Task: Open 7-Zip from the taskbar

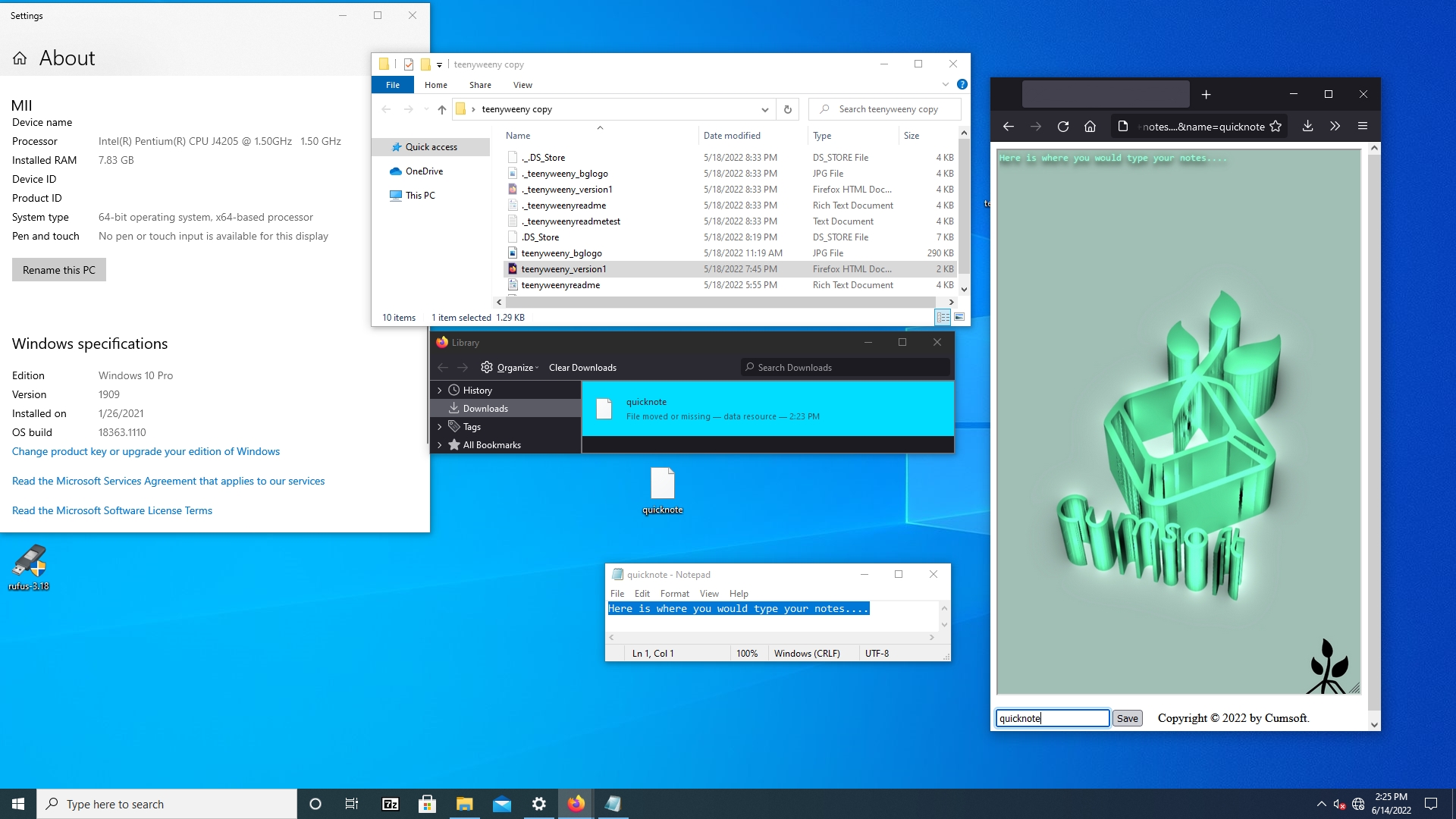Action: coord(391,804)
